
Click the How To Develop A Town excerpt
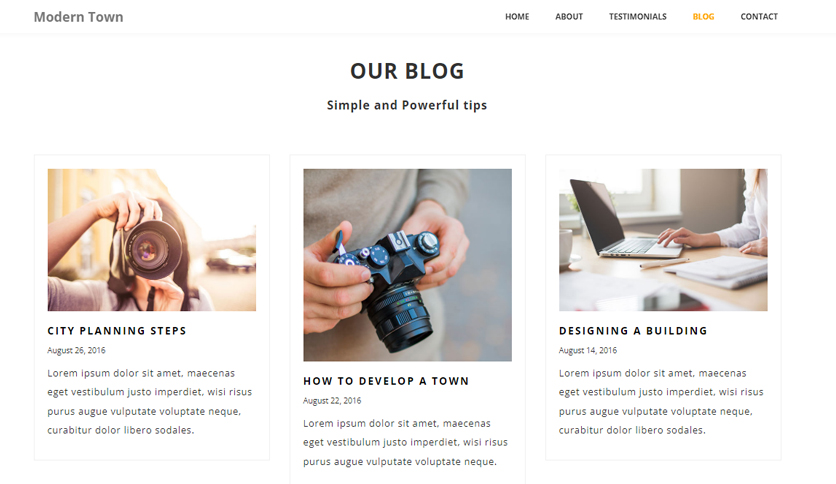pos(405,442)
